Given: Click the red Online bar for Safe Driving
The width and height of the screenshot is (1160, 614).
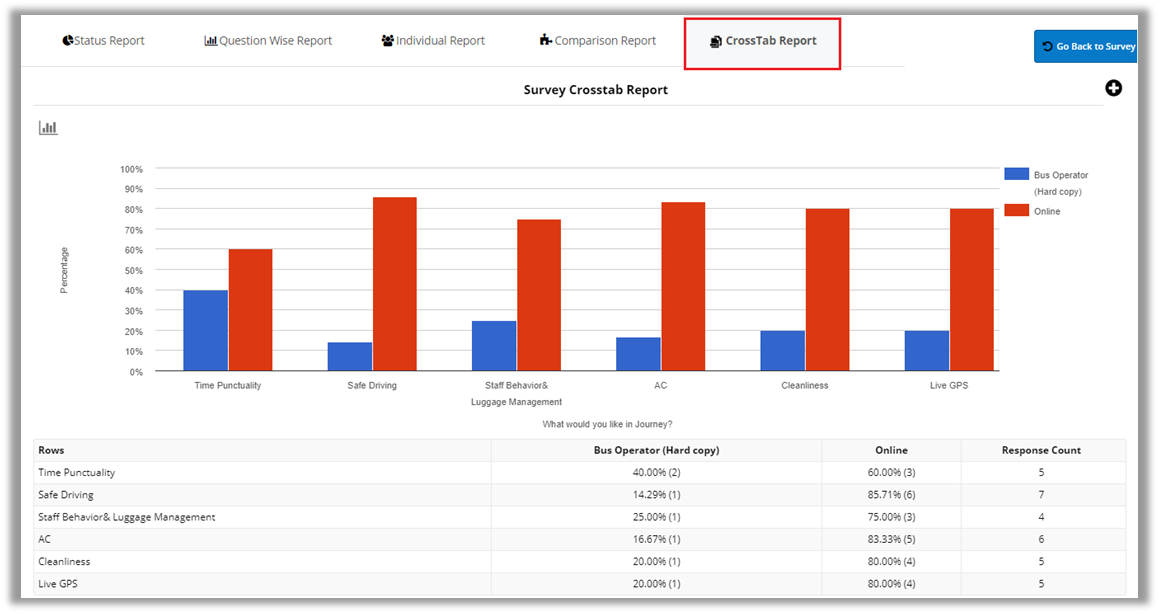Looking at the screenshot, I should pos(394,284).
